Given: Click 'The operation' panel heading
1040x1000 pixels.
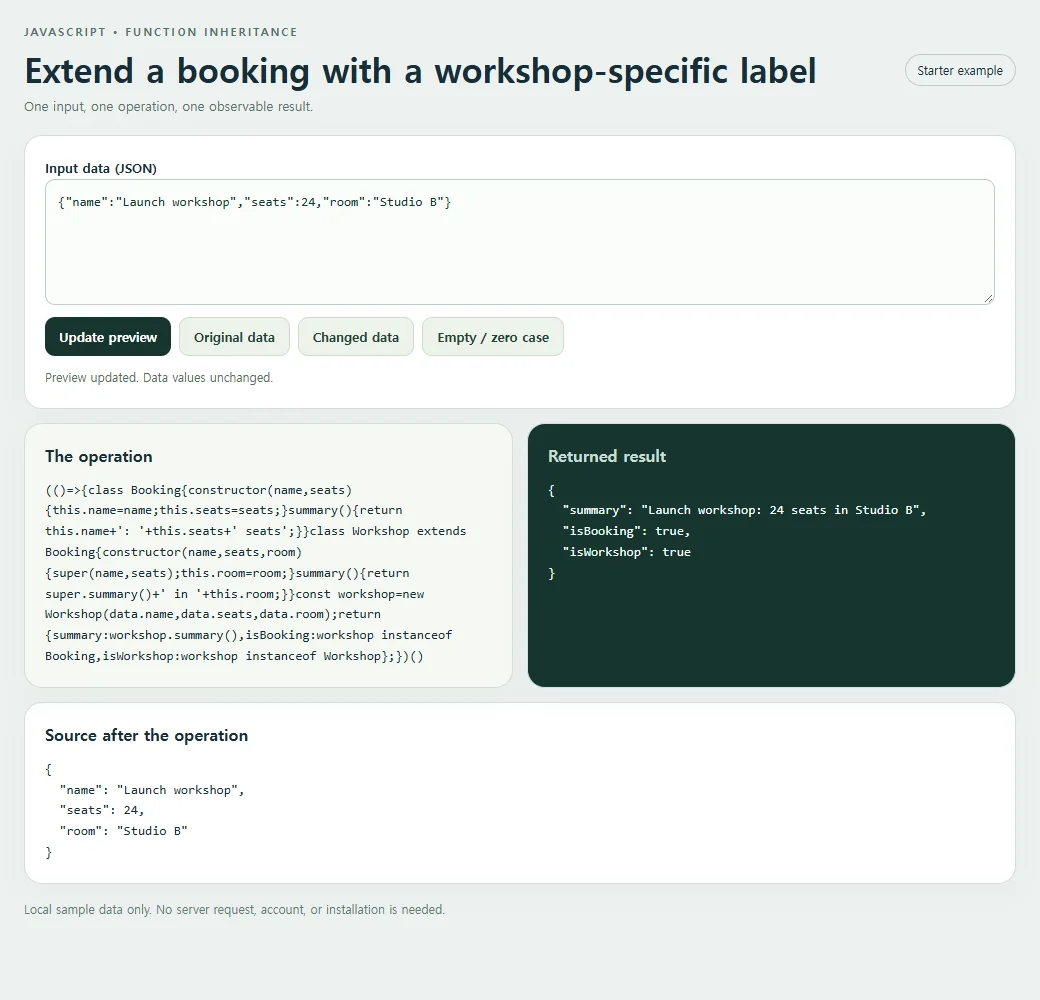Looking at the screenshot, I should coord(99,456).
